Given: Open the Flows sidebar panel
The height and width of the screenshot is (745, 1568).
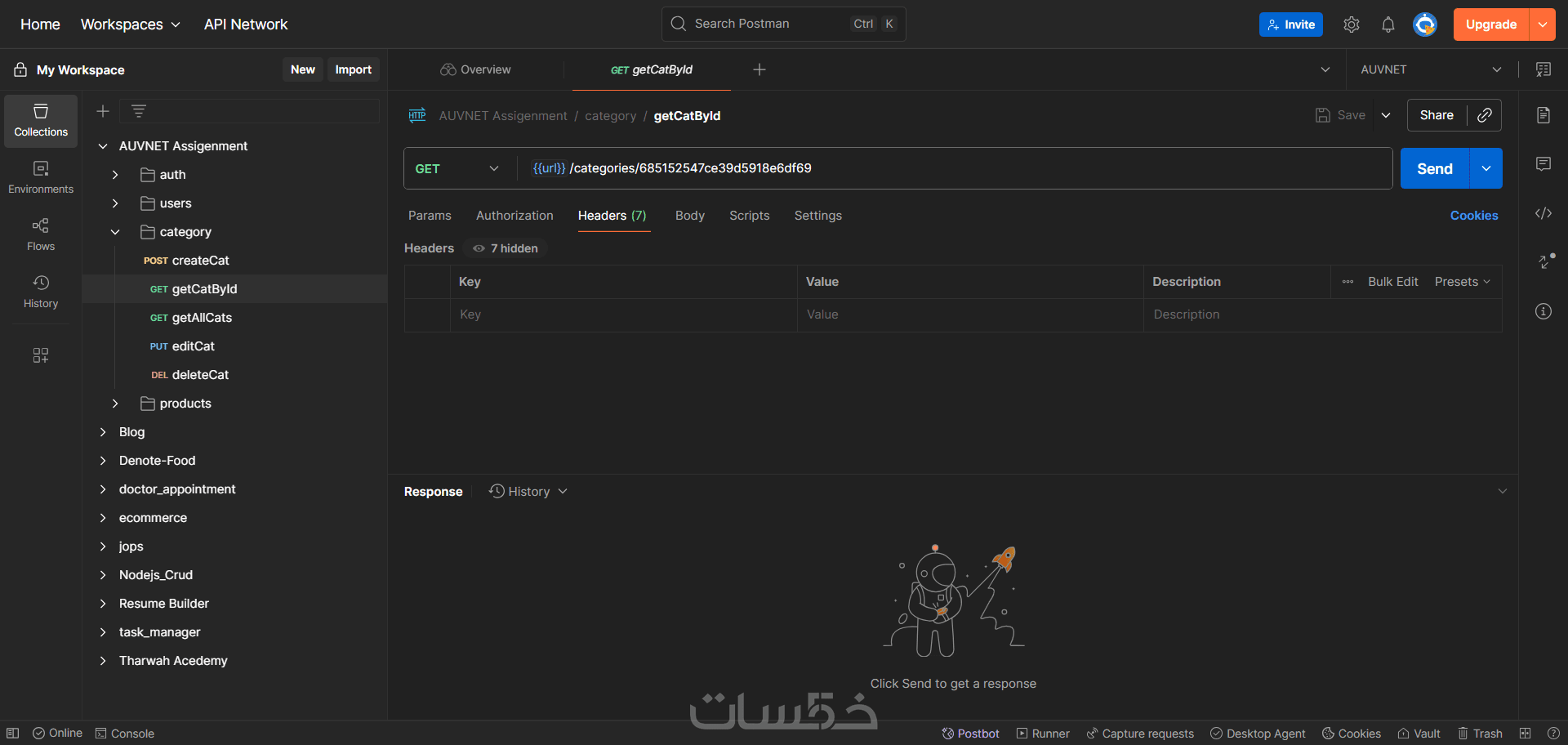Looking at the screenshot, I should click(41, 235).
